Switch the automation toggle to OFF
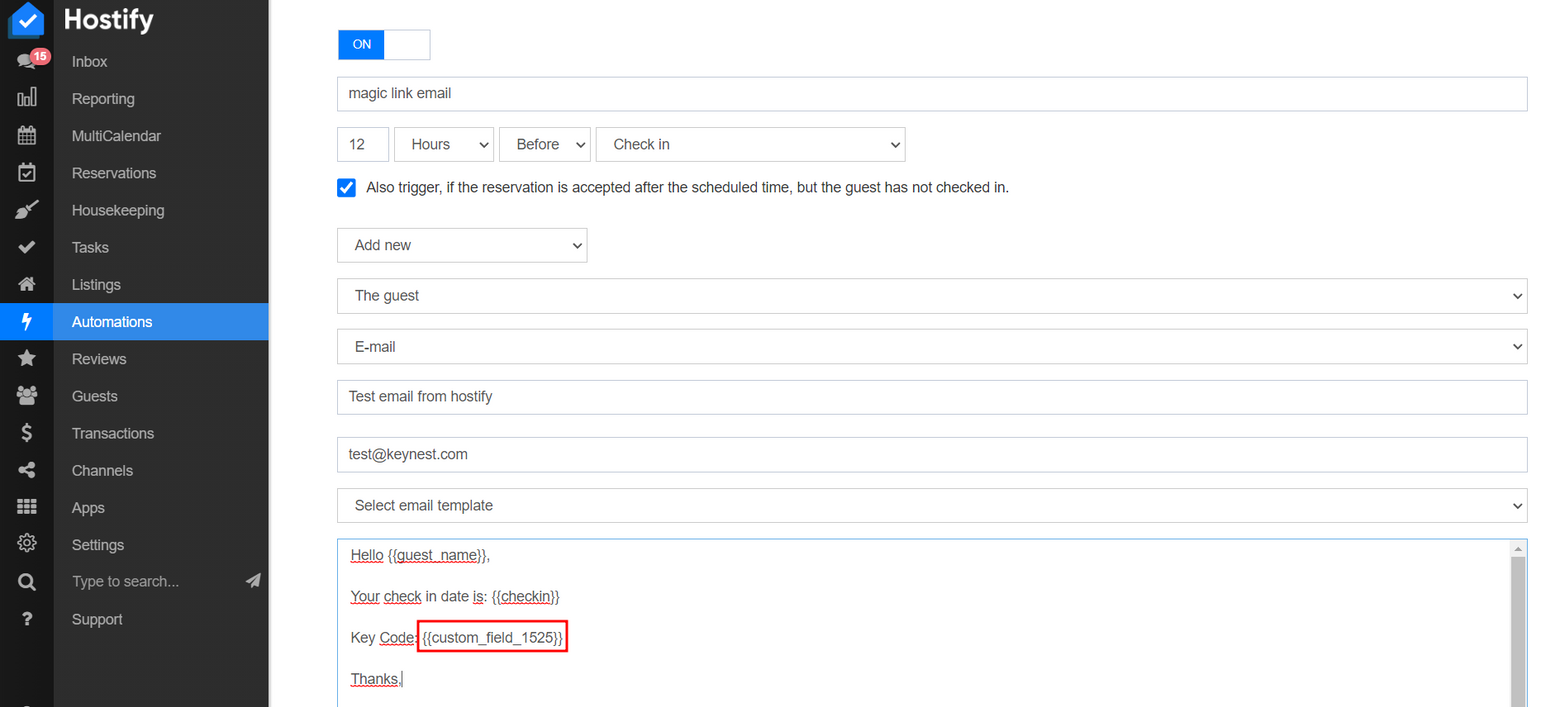1560x707 pixels. 407,44
